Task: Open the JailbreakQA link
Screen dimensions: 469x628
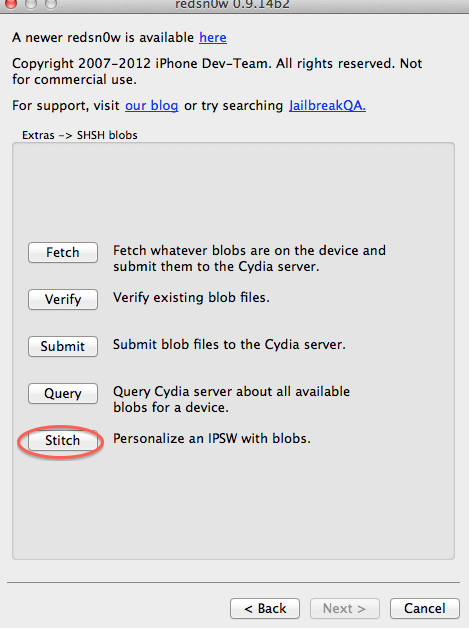Action: coord(327,105)
